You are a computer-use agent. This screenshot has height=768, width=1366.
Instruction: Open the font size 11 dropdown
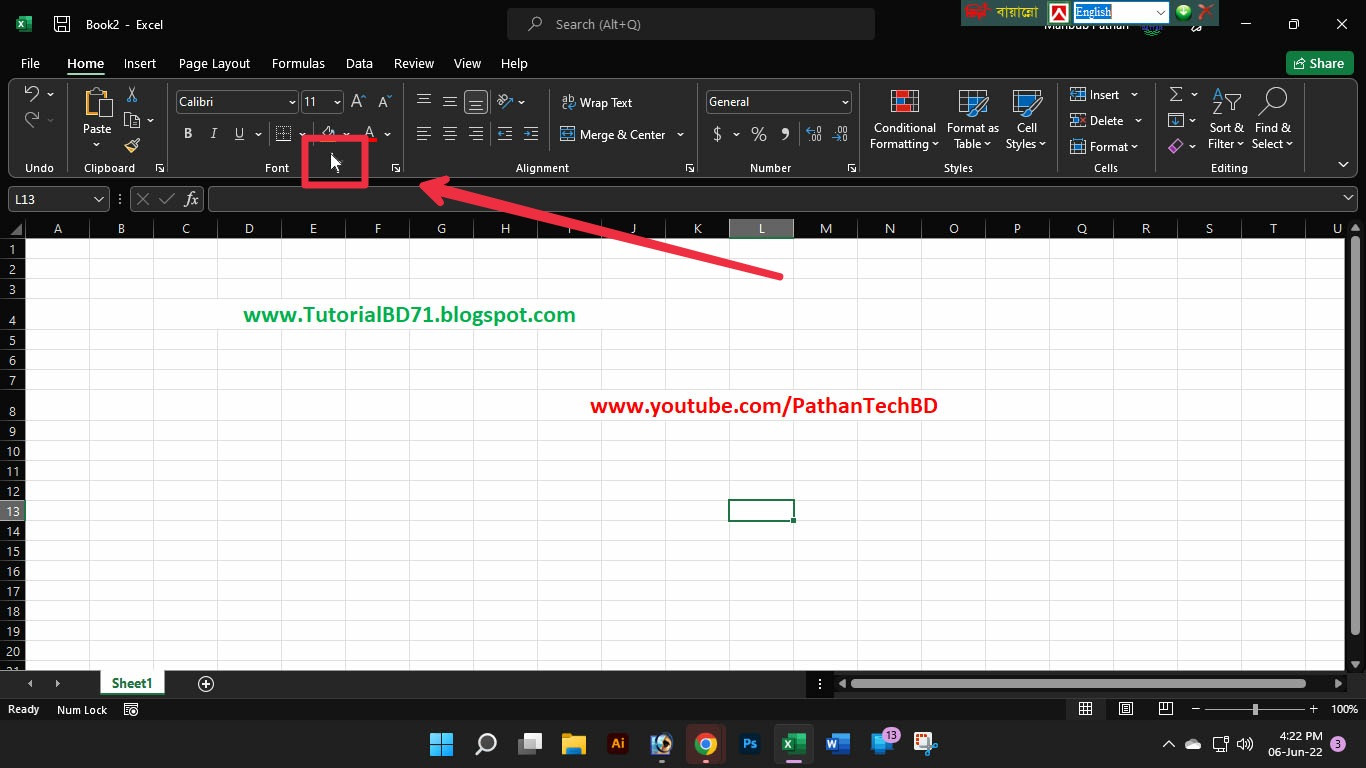coord(337,102)
